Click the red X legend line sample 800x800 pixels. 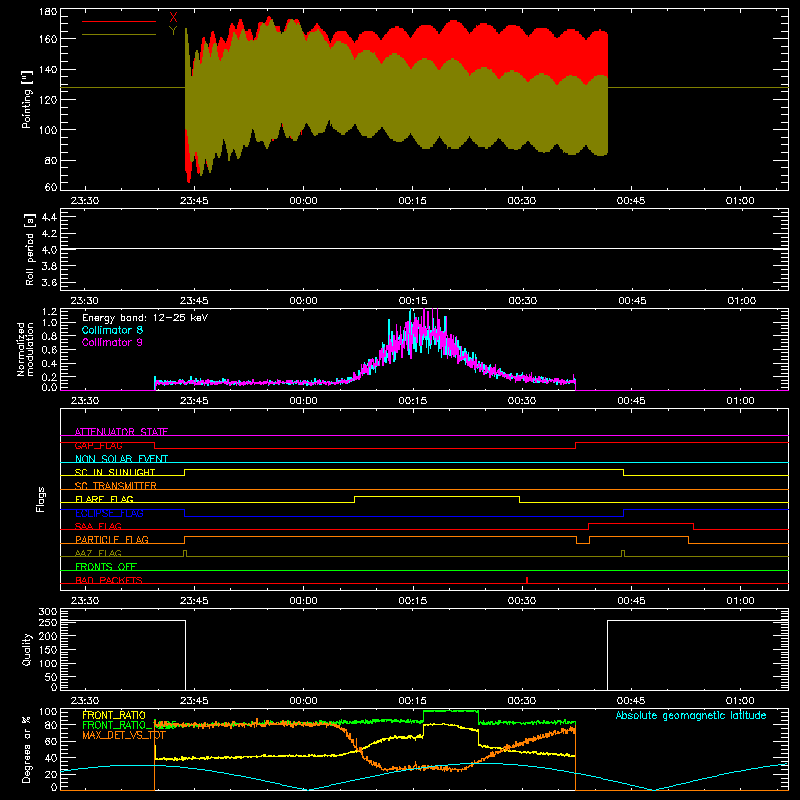pyautogui.click(x=119, y=21)
